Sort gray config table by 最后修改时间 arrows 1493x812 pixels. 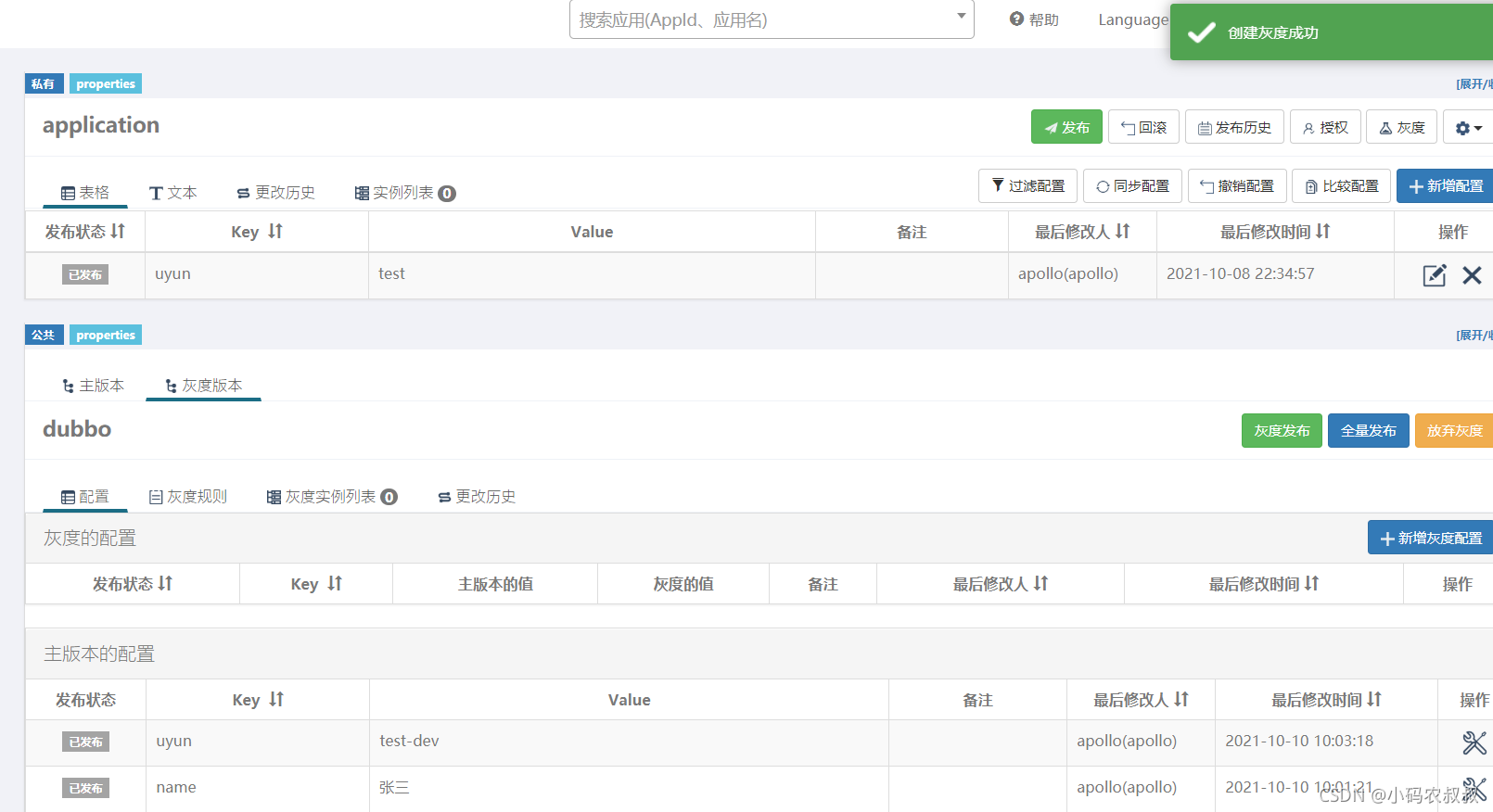click(x=1311, y=583)
